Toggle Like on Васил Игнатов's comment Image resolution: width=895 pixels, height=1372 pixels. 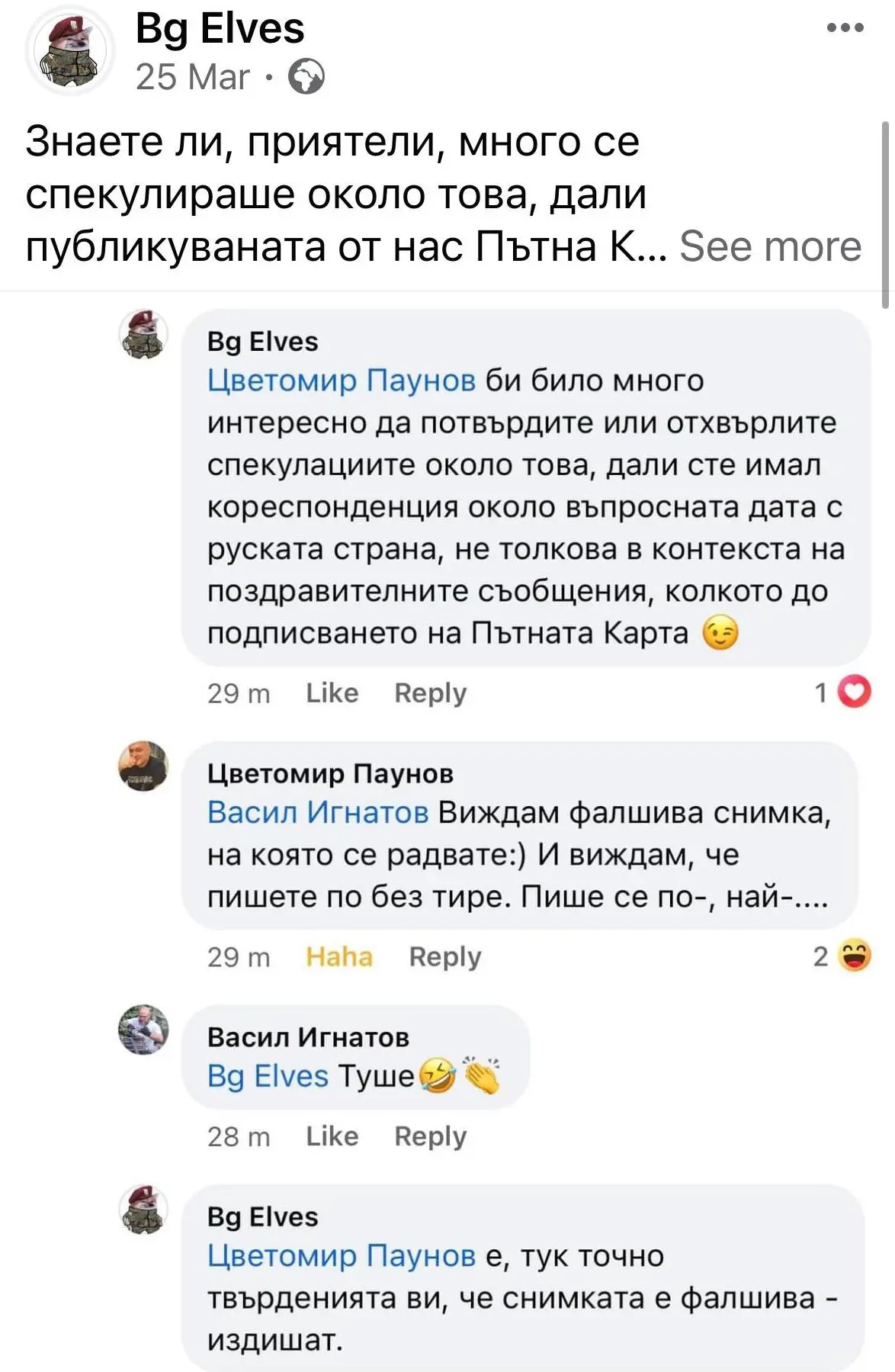(x=332, y=1136)
